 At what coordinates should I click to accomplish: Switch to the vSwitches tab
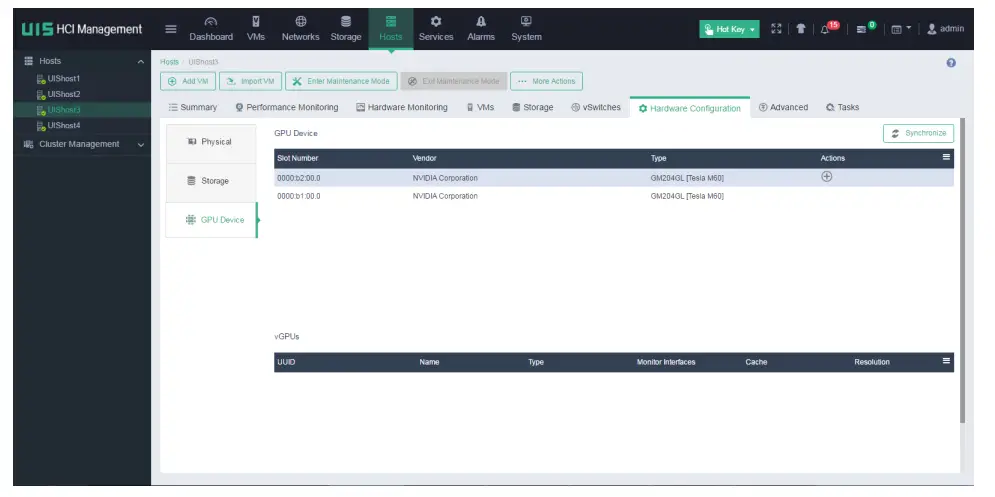[596, 107]
